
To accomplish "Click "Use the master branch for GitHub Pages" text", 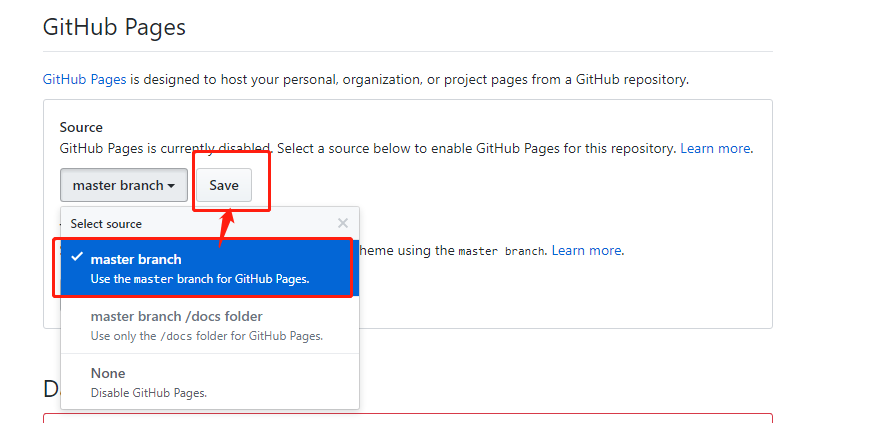I will click(200, 279).
